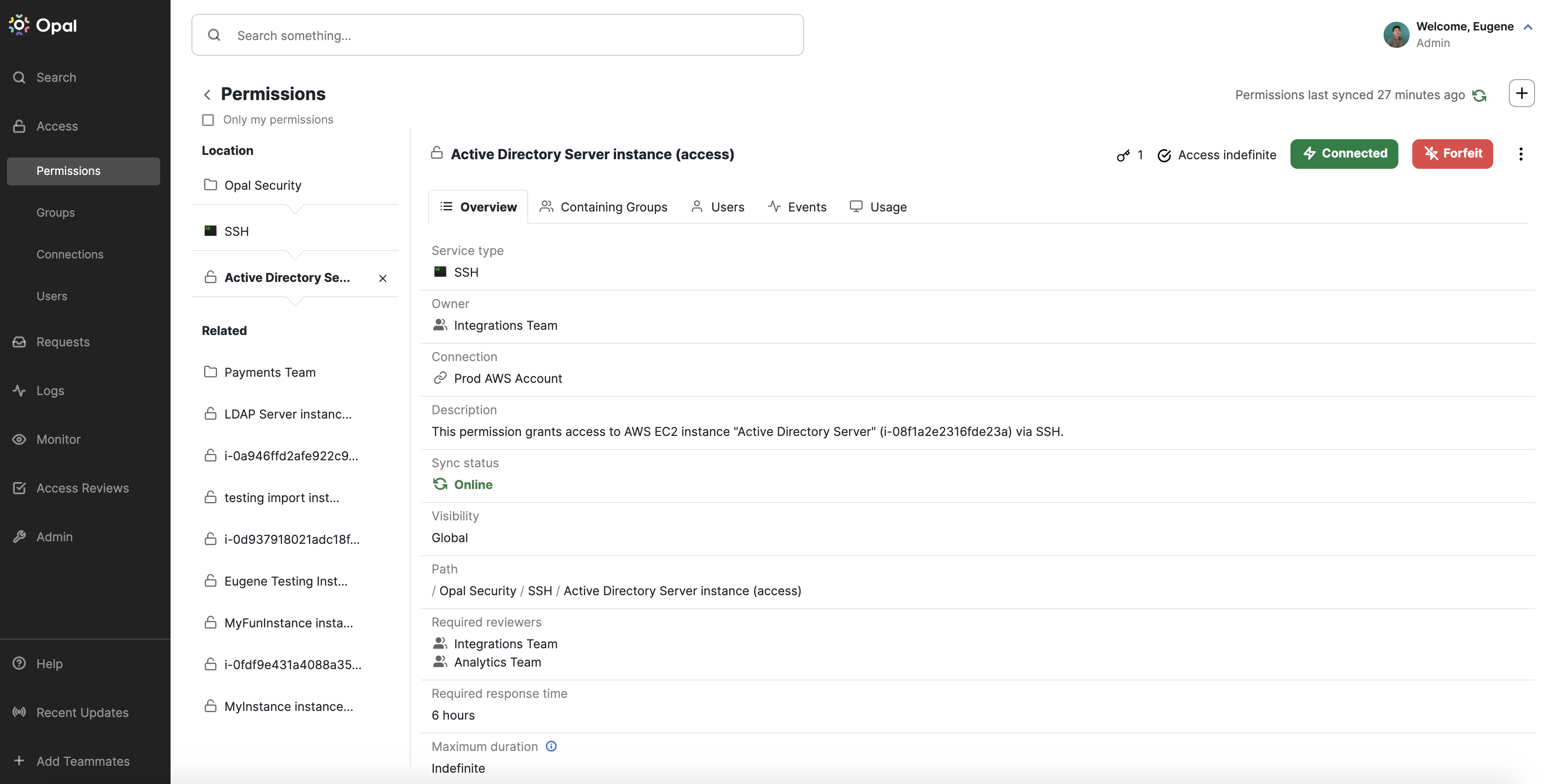1555x784 pixels.
Task: Switch to Containing Groups tab
Action: pyautogui.click(x=603, y=207)
